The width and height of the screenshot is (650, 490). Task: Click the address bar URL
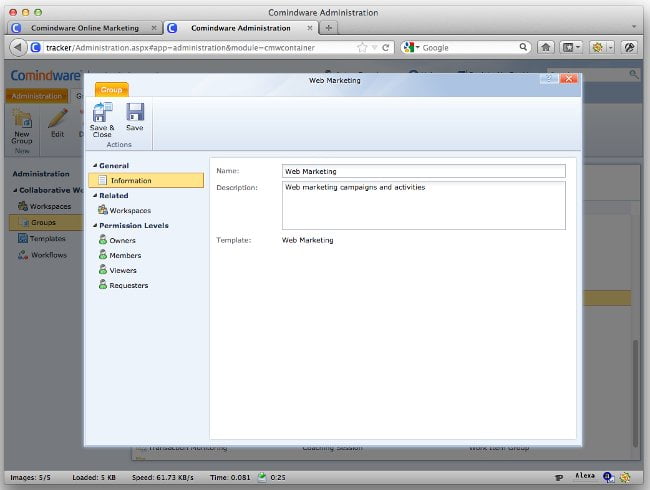(x=180, y=48)
